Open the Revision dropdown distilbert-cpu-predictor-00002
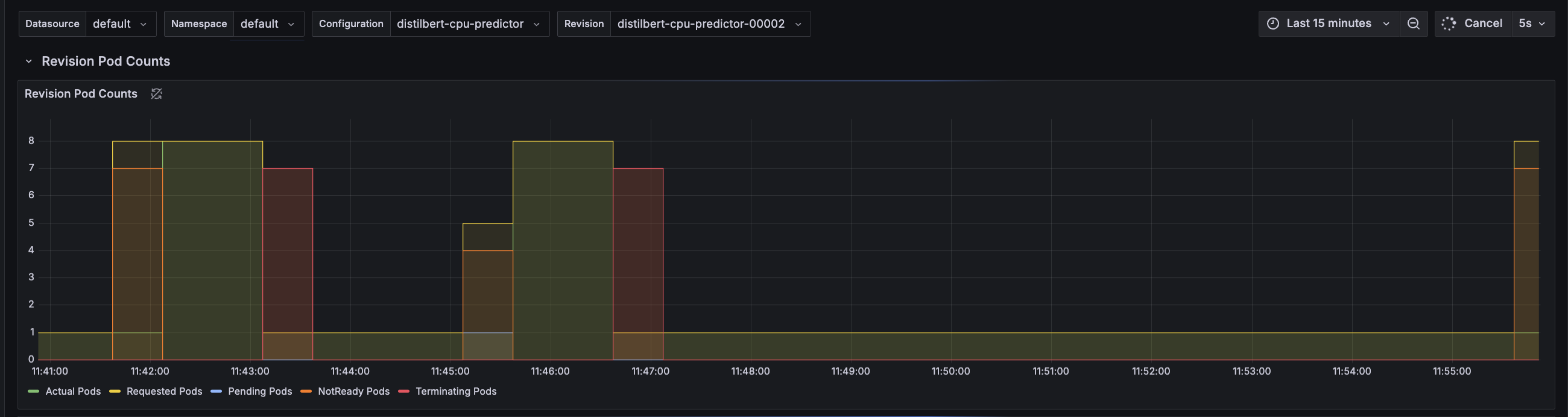 [710, 24]
